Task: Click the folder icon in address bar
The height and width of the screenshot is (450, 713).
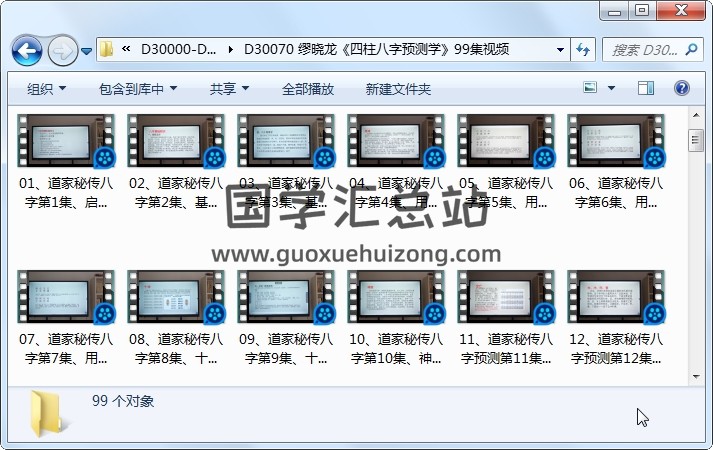Action: coord(106,49)
